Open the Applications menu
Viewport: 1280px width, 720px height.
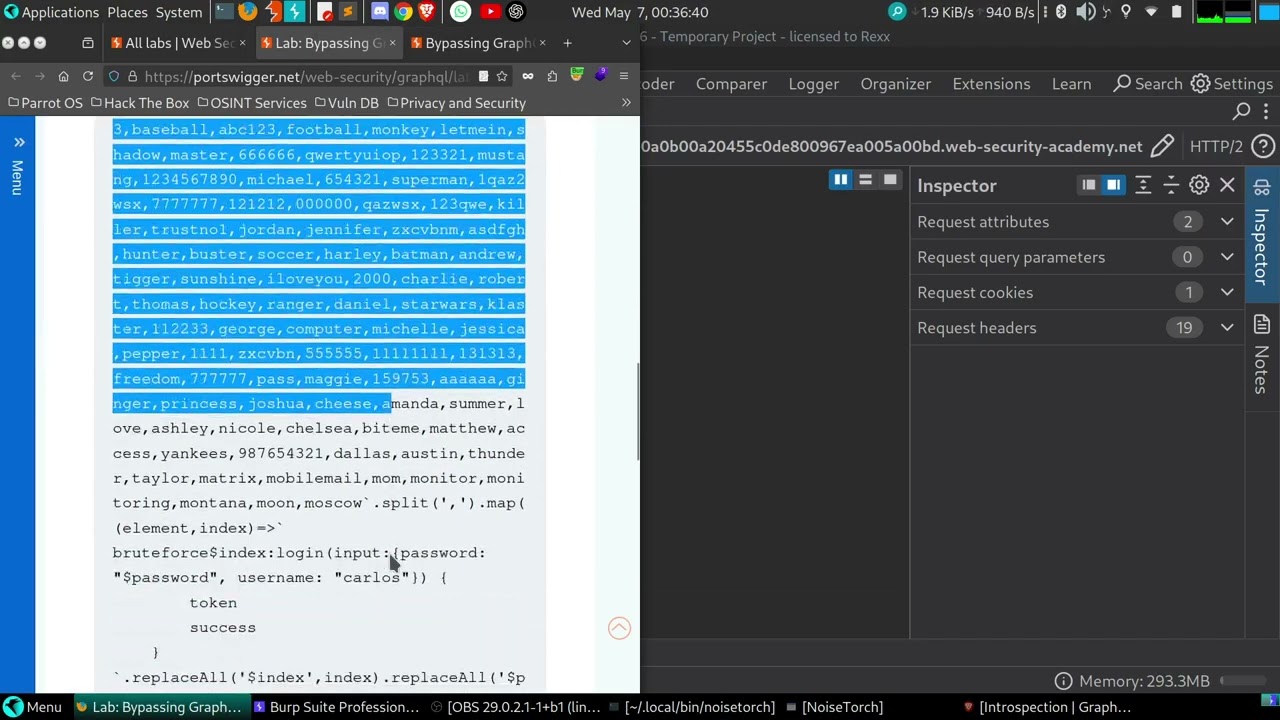(60, 12)
